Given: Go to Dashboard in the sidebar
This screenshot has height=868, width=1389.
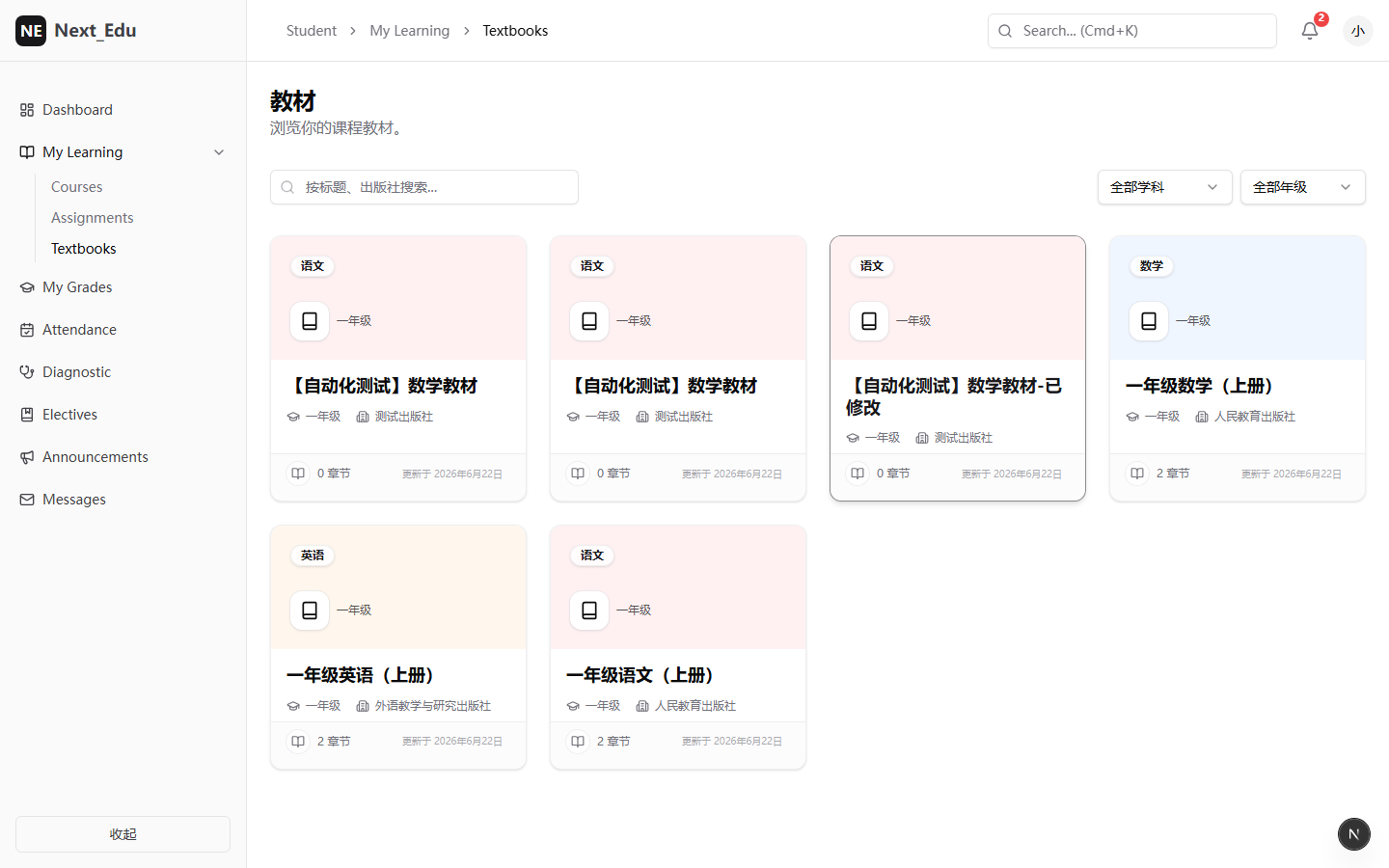Looking at the screenshot, I should coord(123,110).
